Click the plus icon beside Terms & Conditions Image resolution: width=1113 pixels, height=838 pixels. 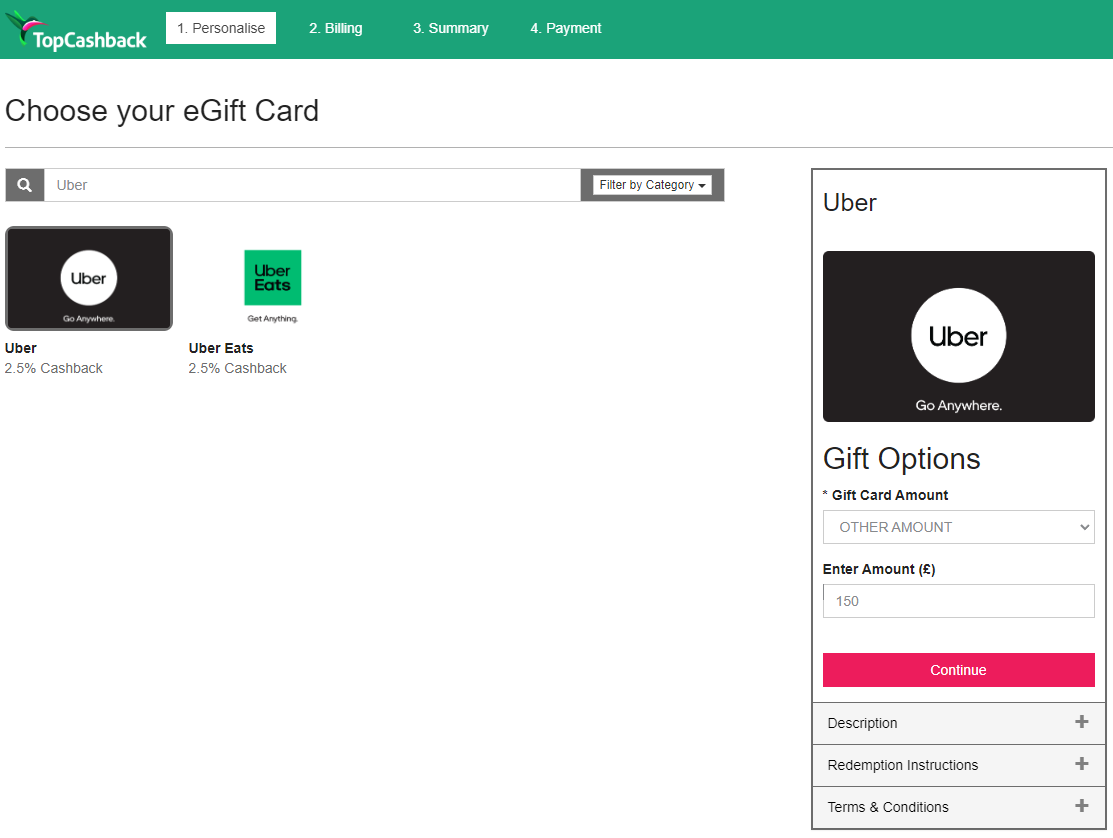[1081, 806]
